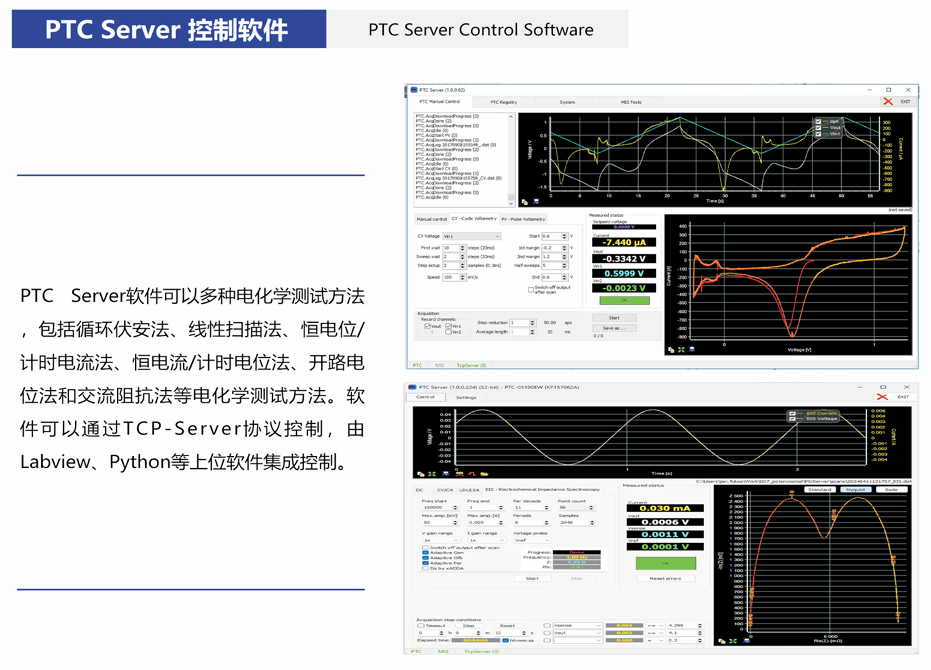Toggle the Vin1 trace checkbox in the graph legend
The height and width of the screenshot is (670, 931).
818,134
